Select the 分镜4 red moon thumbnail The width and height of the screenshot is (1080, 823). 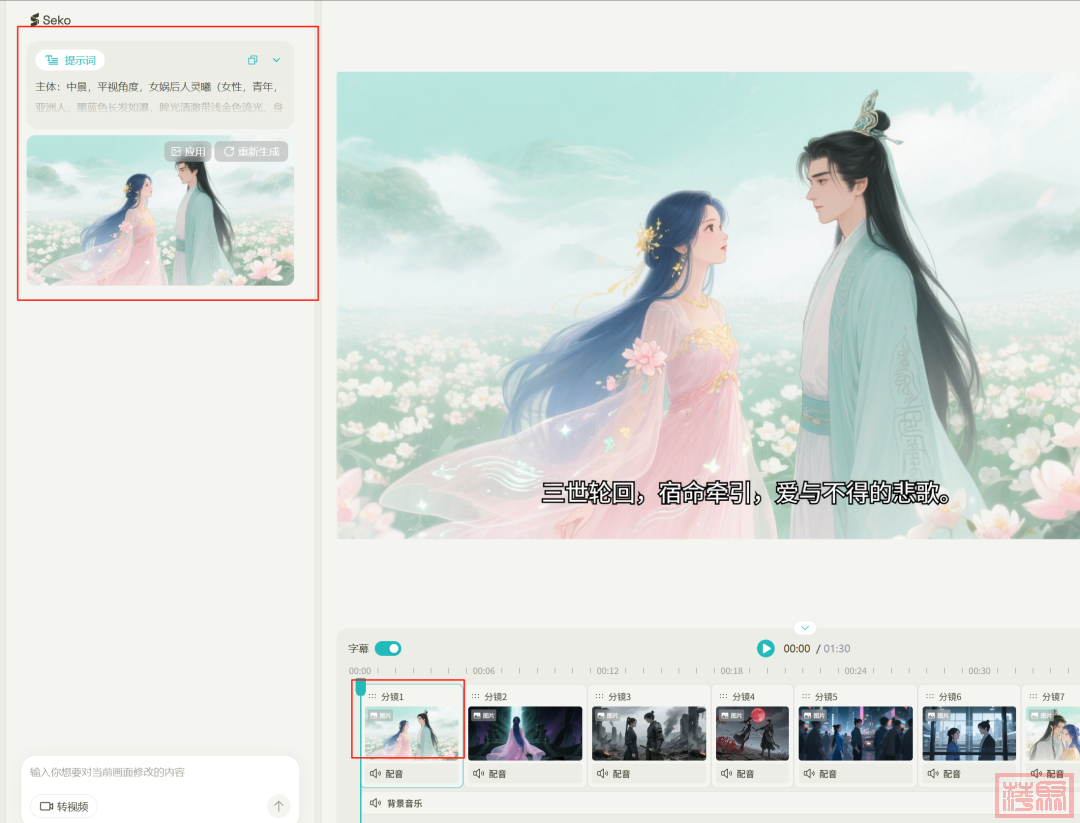pos(752,733)
